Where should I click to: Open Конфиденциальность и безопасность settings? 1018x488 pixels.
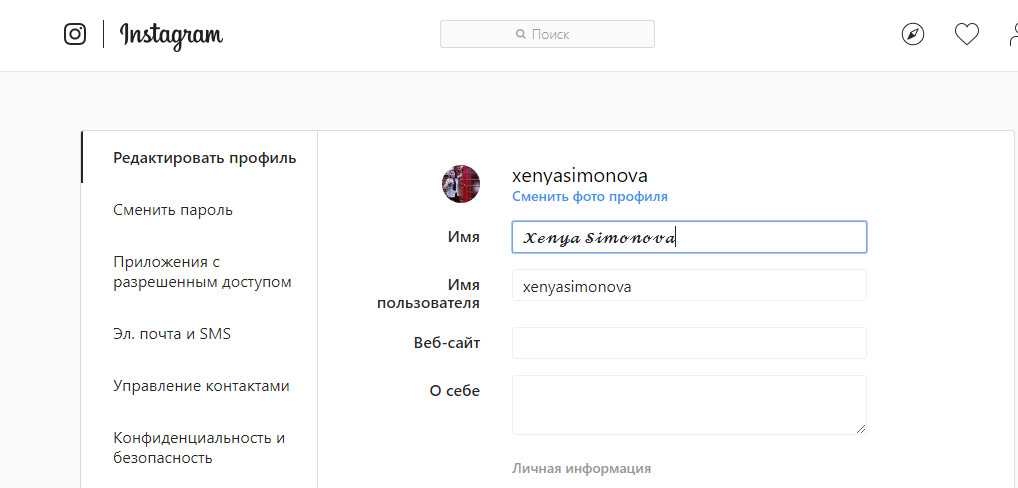point(199,448)
